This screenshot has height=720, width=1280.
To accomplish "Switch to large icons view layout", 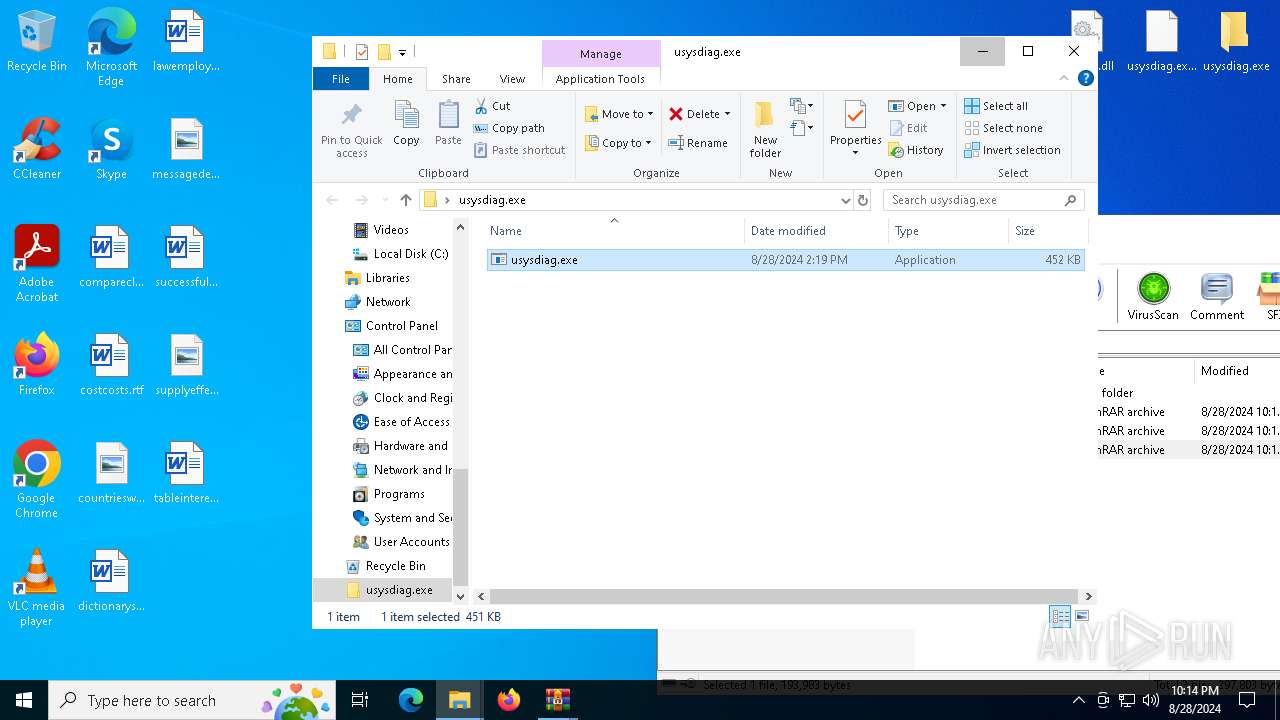I will point(1081,617).
